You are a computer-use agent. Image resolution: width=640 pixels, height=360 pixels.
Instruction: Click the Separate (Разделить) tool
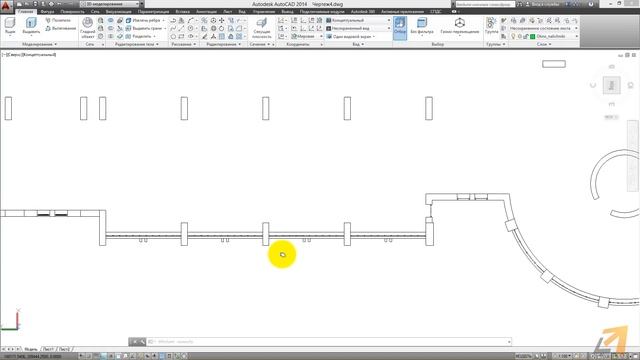pos(141,36)
